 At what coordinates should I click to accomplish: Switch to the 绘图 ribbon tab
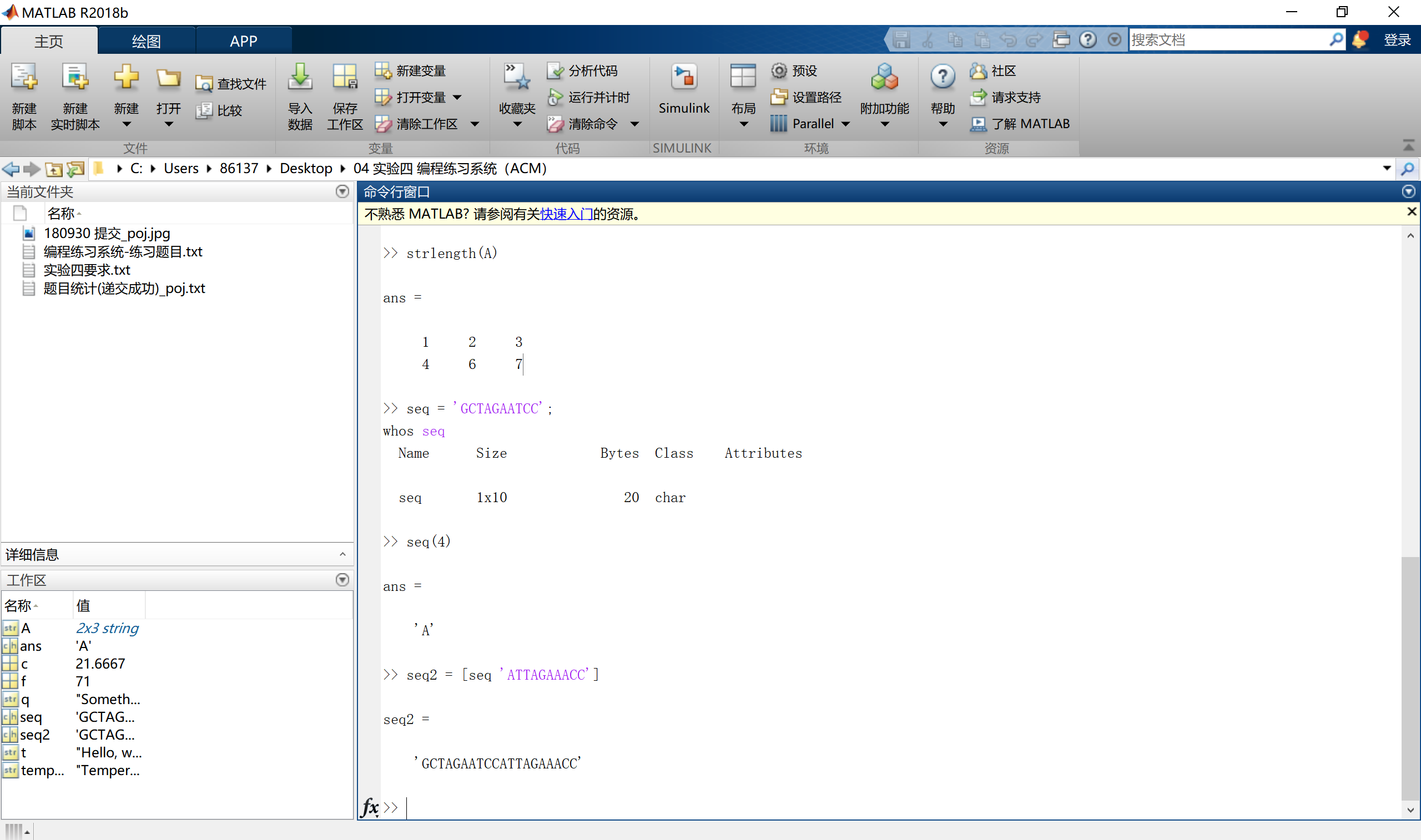[x=146, y=40]
